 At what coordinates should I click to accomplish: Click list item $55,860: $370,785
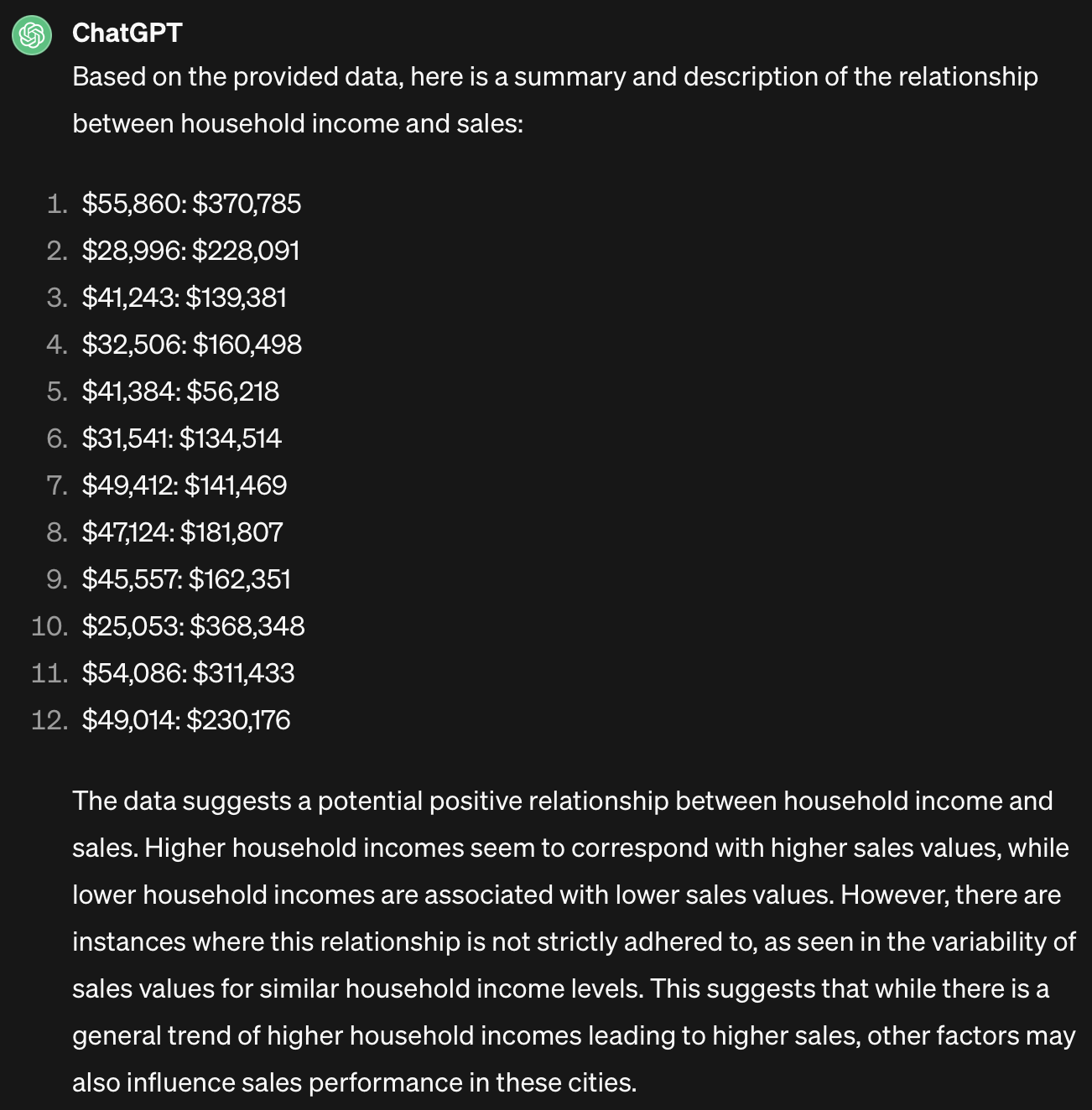pos(191,204)
